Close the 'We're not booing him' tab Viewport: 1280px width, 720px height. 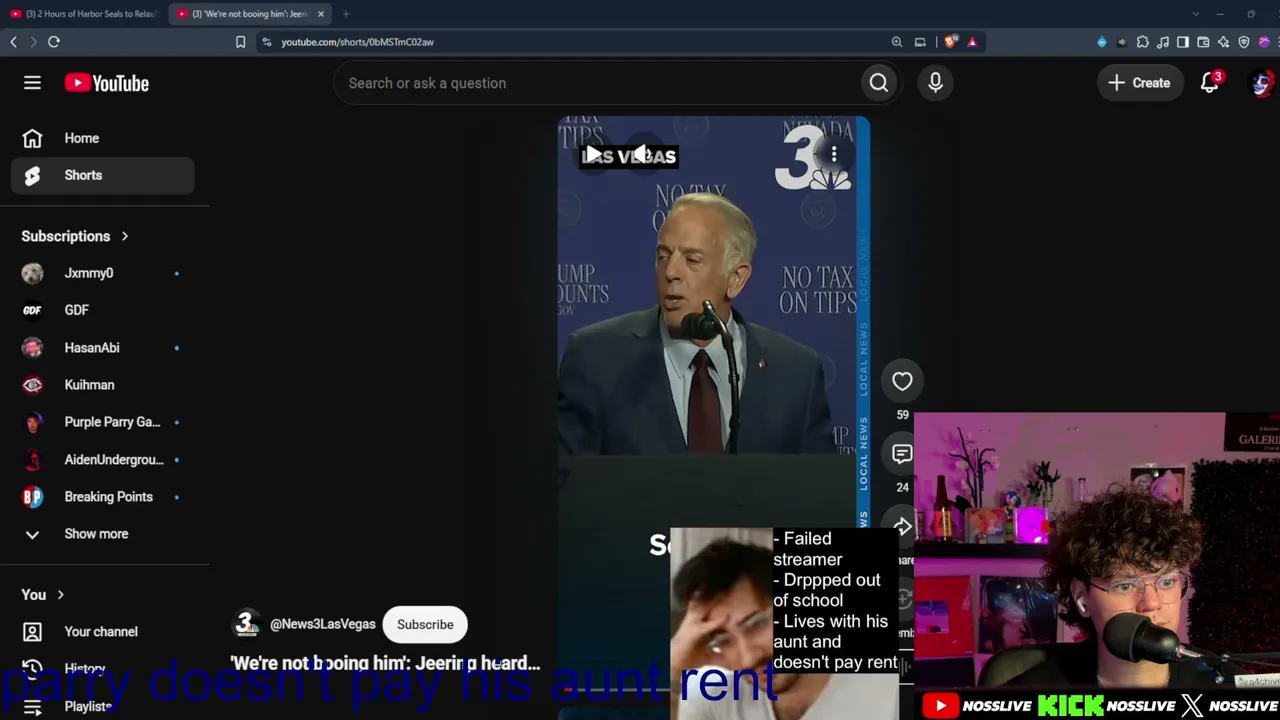click(x=321, y=14)
